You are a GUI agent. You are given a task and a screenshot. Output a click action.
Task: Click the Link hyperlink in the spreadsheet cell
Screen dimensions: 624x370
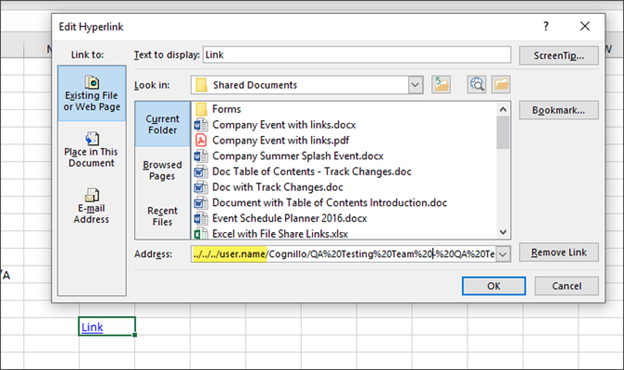[92, 327]
